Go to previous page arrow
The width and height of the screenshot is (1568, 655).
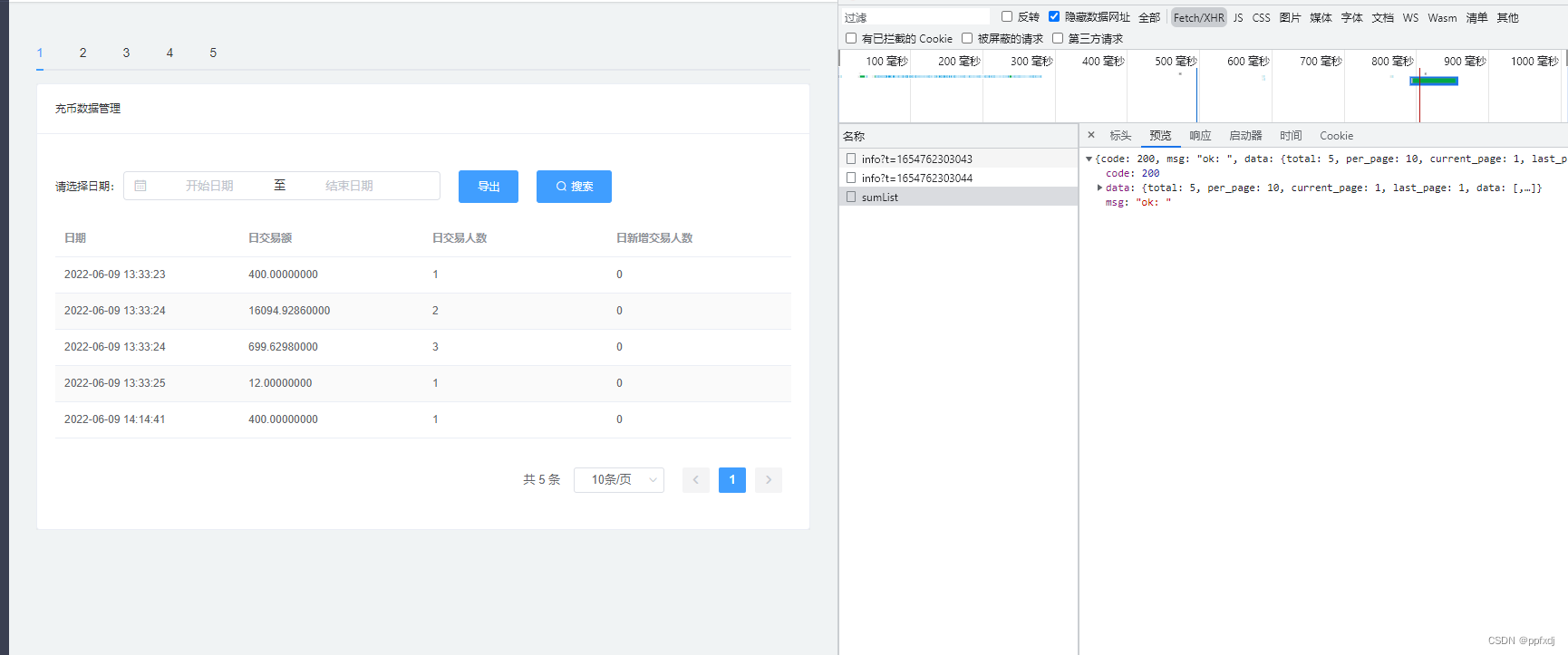[696, 480]
